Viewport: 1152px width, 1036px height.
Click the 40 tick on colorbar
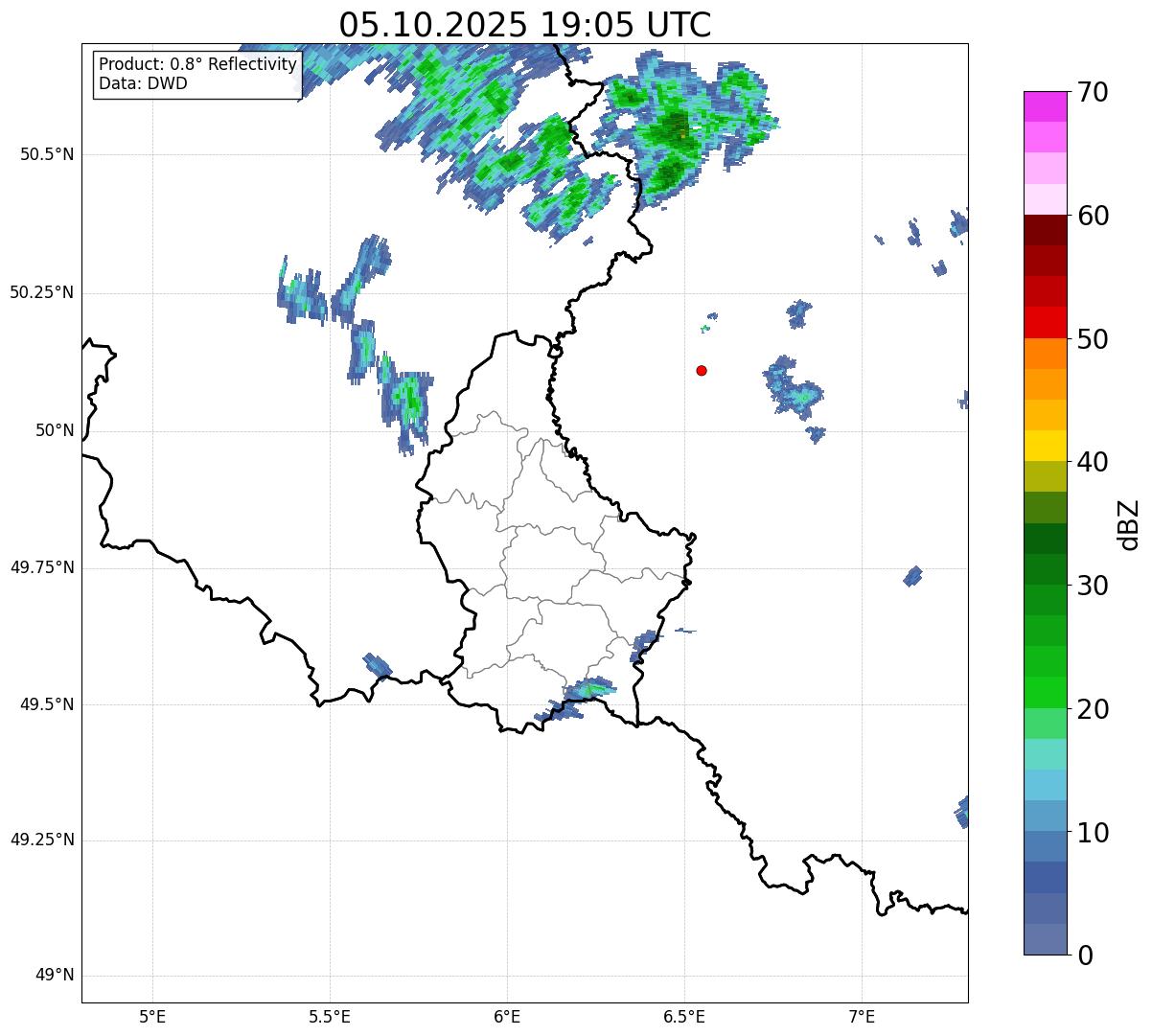(1093, 462)
